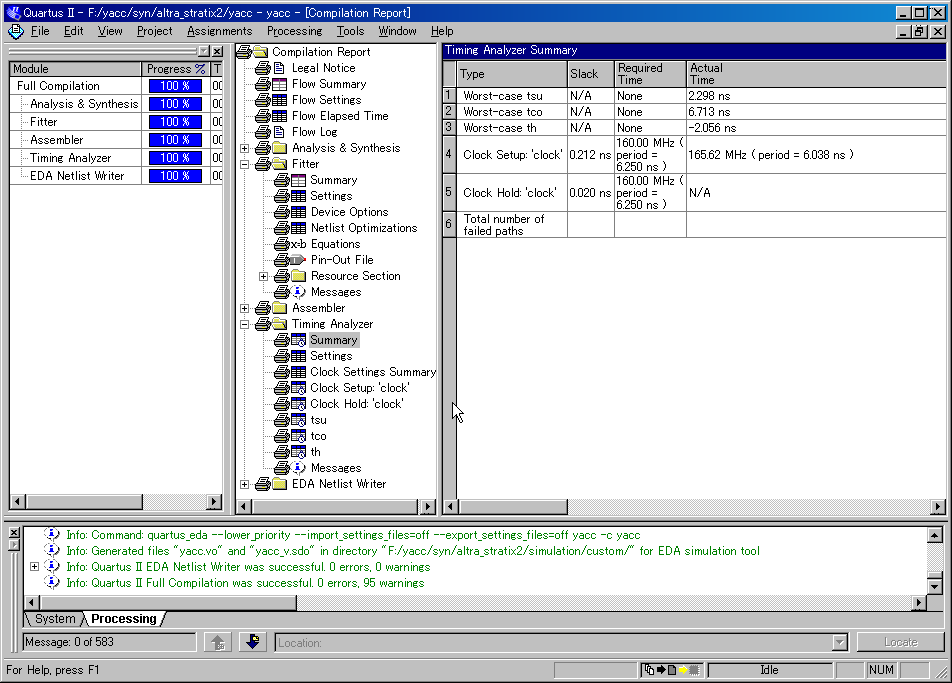
Task: Click next message down-arrow button
Action: pyautogui.click(x=252, y=642)
